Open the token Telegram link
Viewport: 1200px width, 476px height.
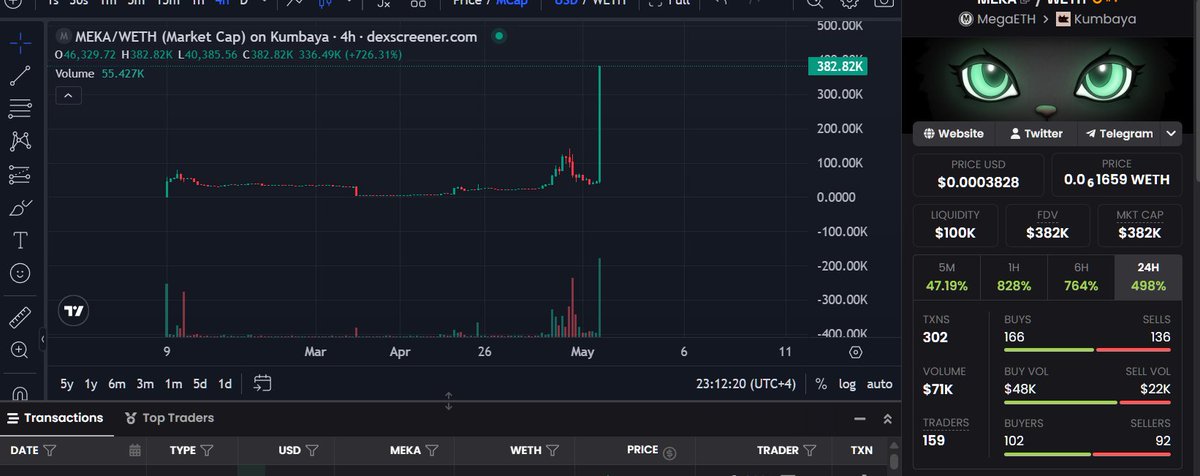[x=1119, y=133]
